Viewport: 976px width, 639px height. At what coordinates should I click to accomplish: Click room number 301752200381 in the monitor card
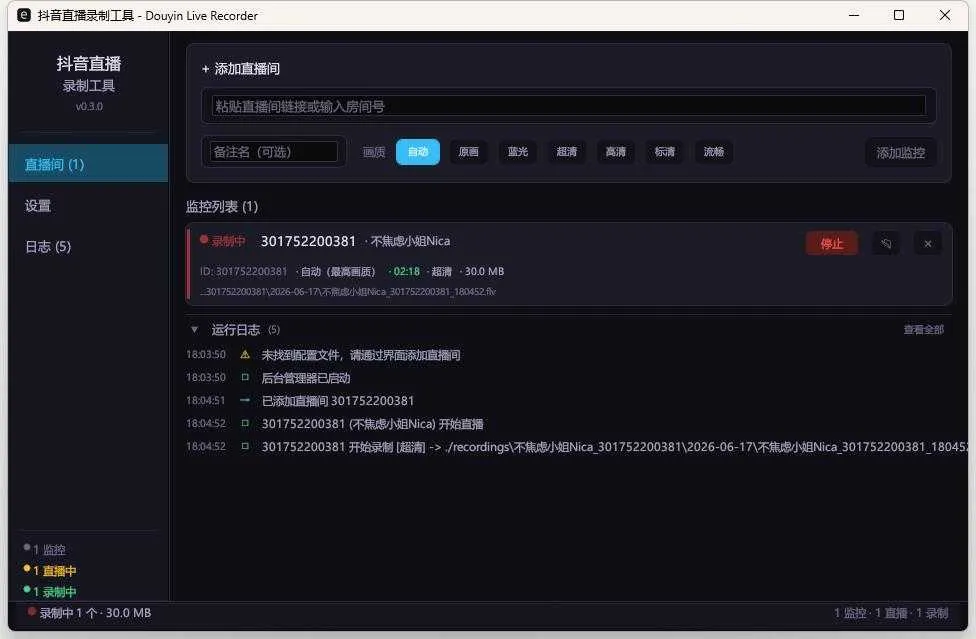(308, 241)
